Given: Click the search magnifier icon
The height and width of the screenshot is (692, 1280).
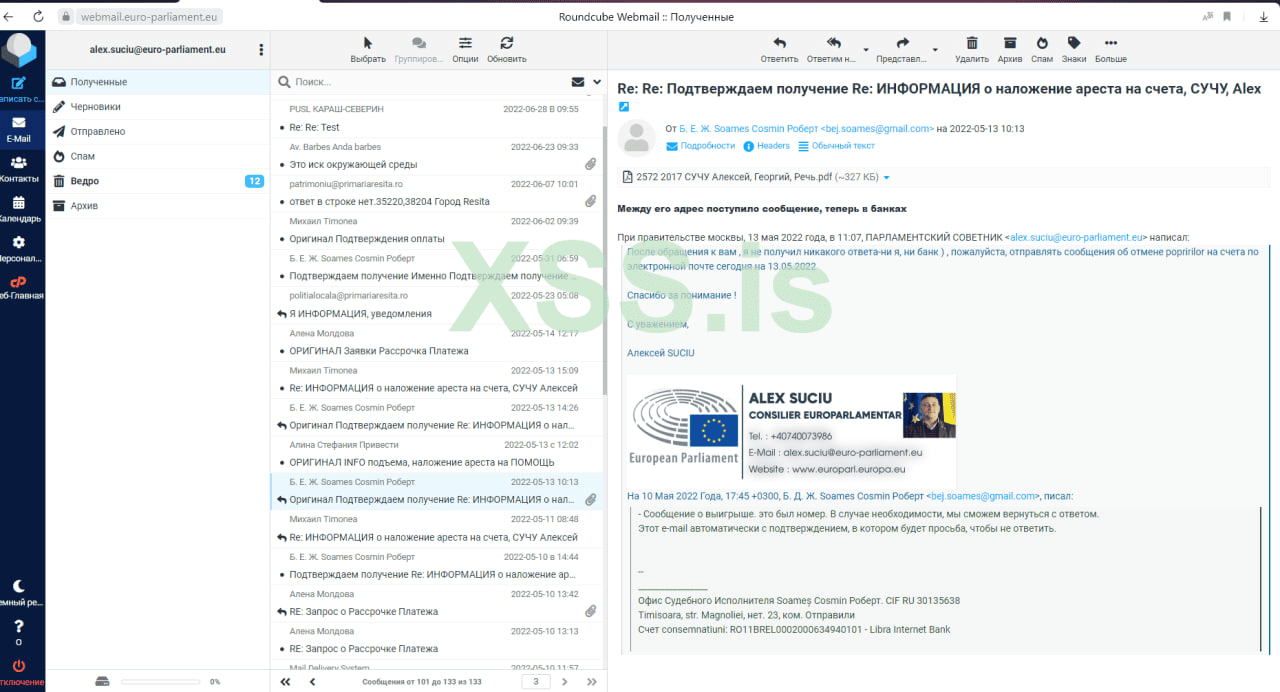Looking at the screenshot, I should (x=285, y=82).
